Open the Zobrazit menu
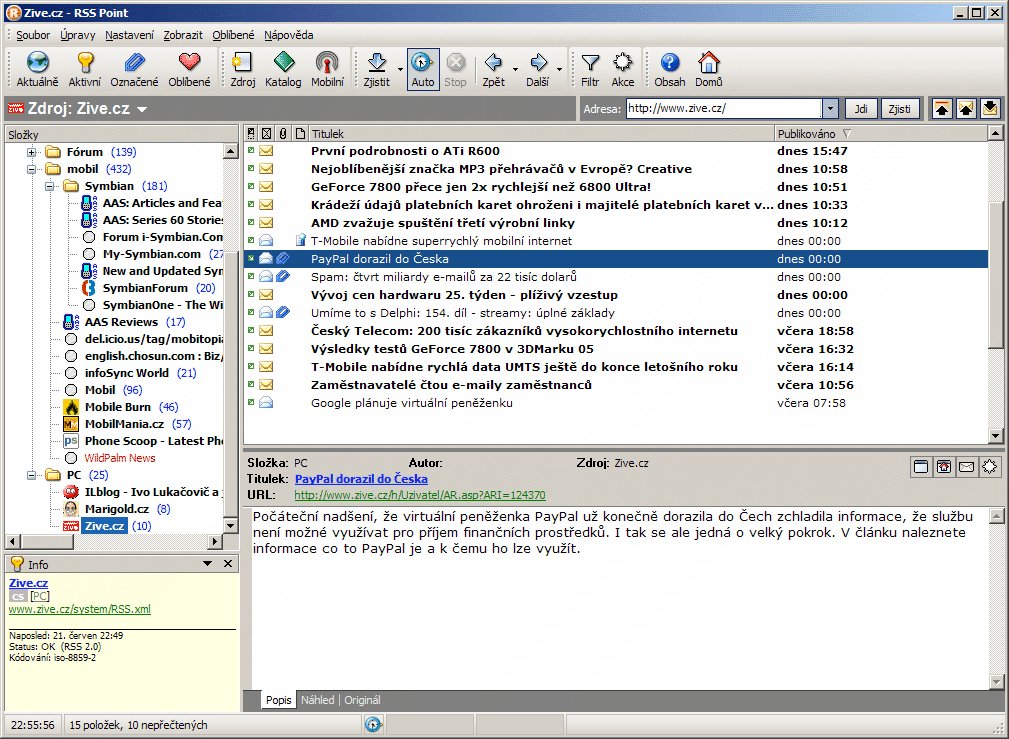 pyautogui.click(x=183, y=35)
